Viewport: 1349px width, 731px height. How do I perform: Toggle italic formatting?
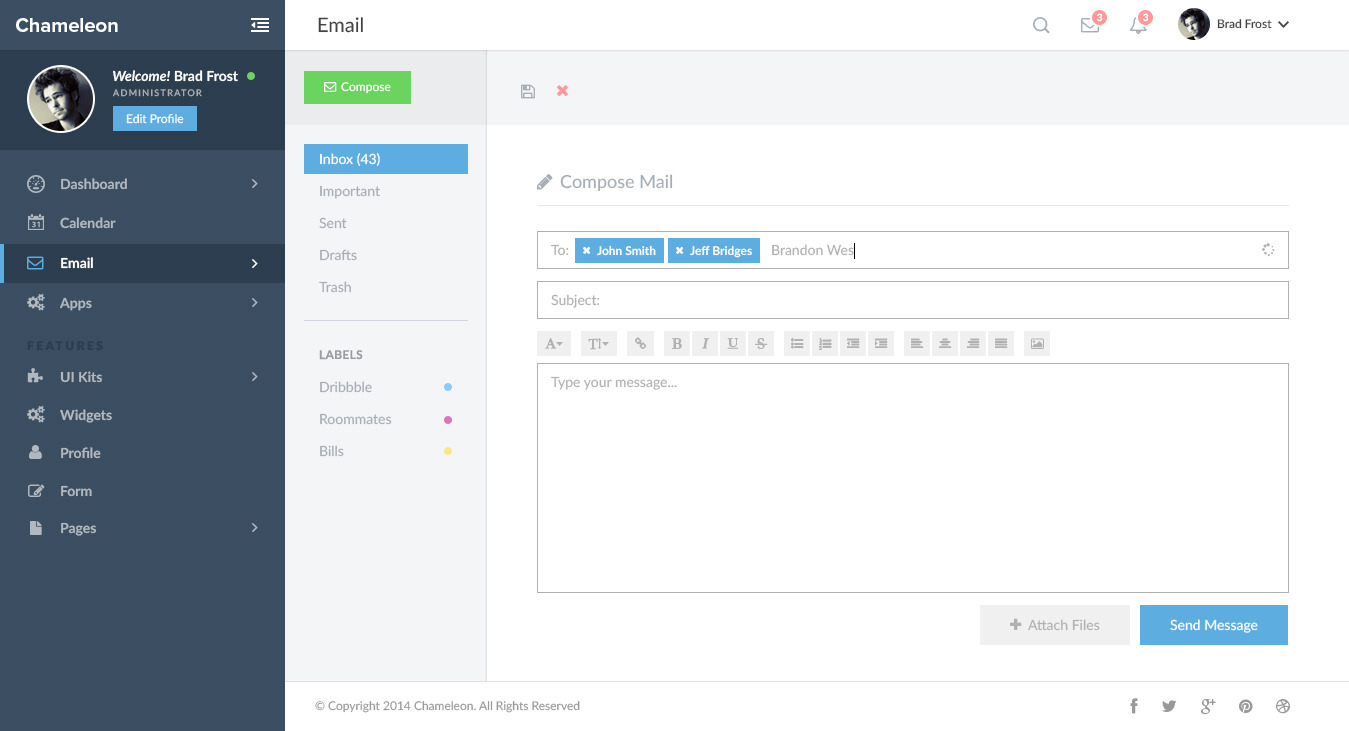(705, 344)
